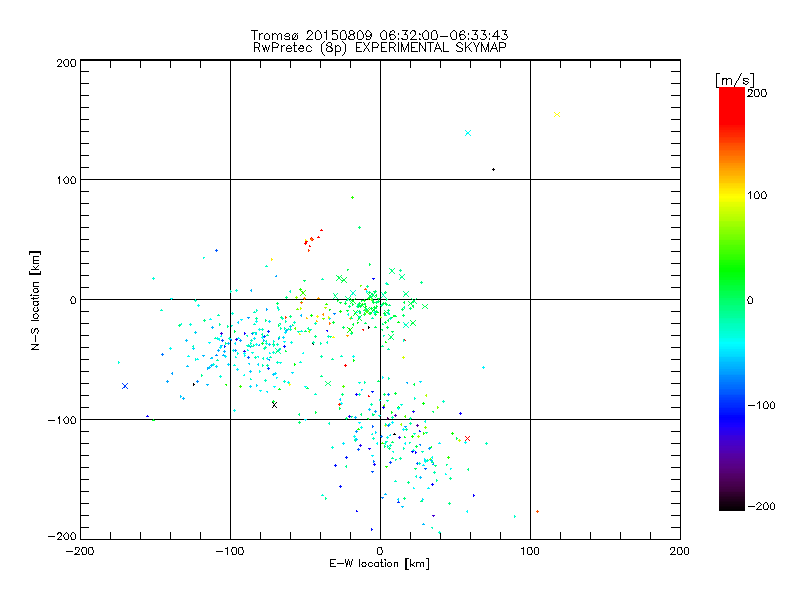Click the blue X marker at the far left

tap(125, 386)
